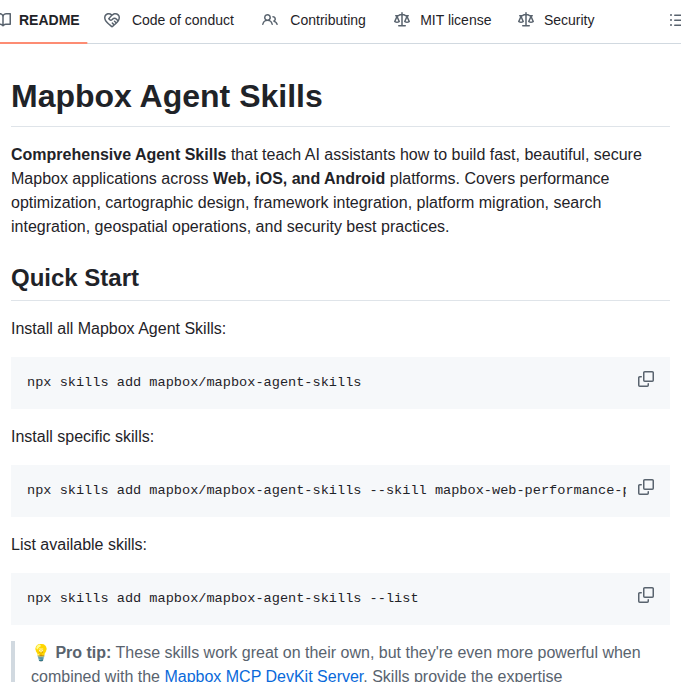This screenshot has width=681, height=682.
Task: Copy the list available skills command
Action: coord(646,595)
